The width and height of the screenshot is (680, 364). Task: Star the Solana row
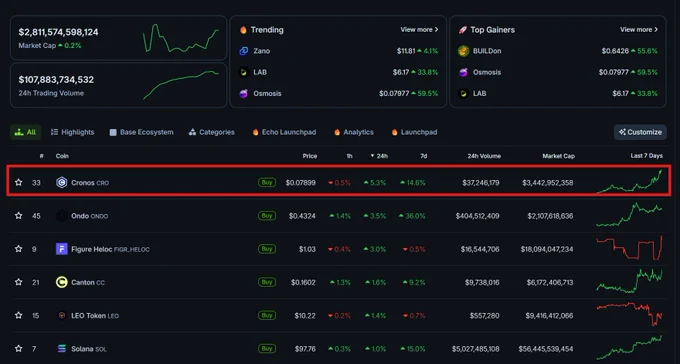pyautogui.click(x=18, y=348)
